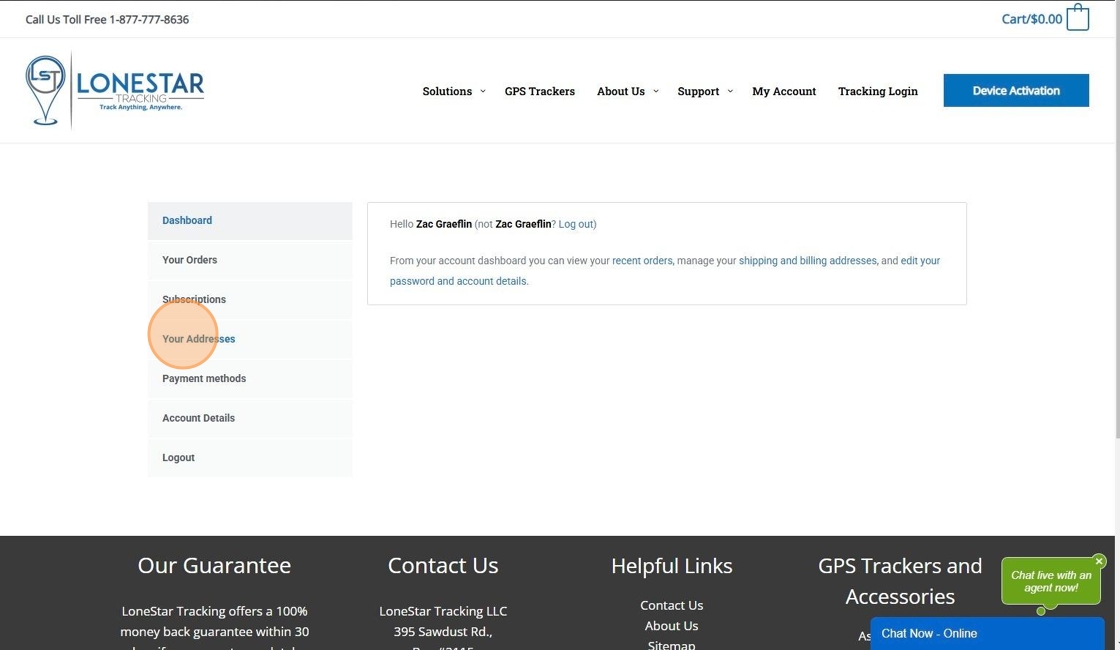Image resolution: width=1120 pixels, height=650 pixels.
Task: Open the Tracking Login page
Action: [878, 91]
